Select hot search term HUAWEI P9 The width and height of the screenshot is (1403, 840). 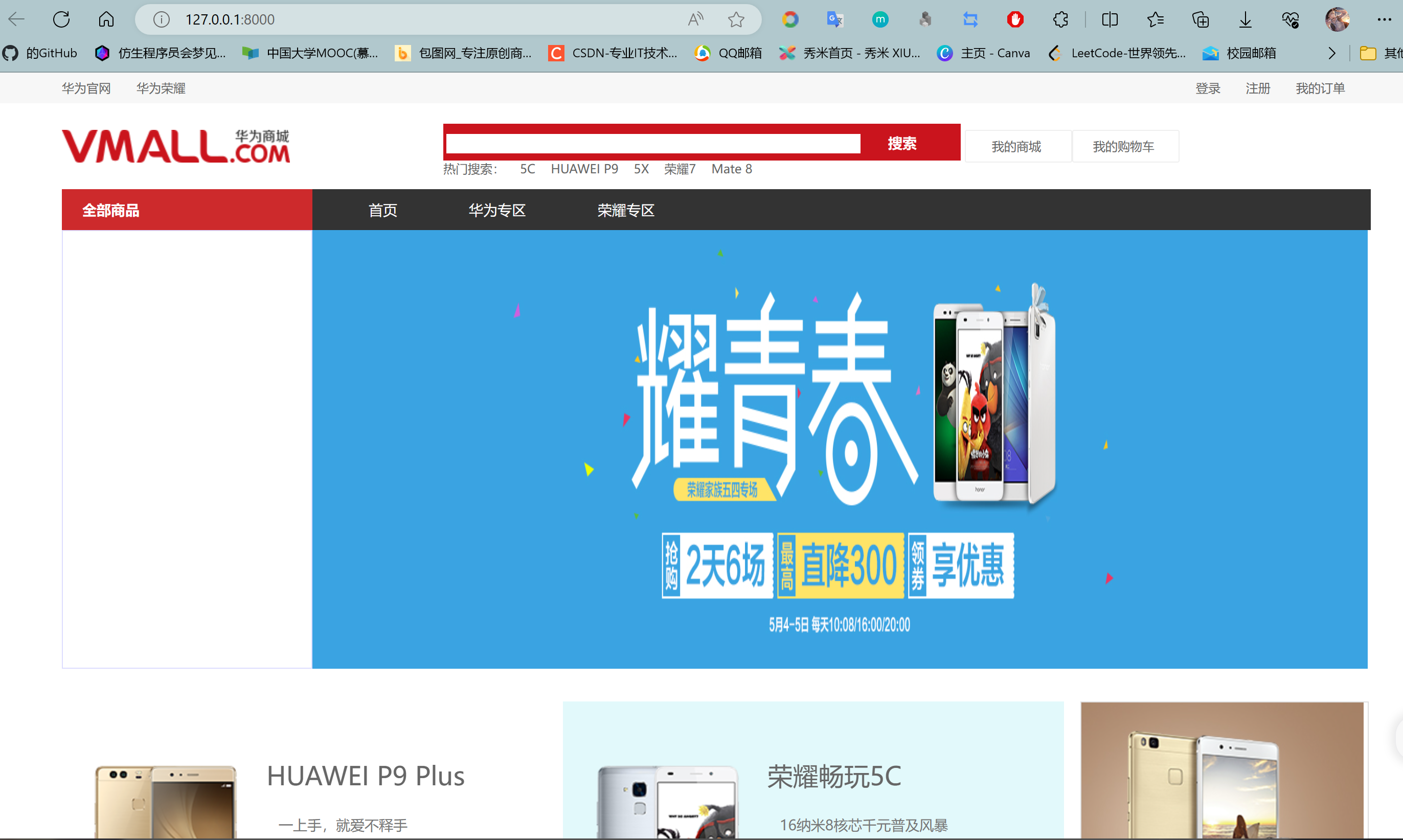coord(584,169)
